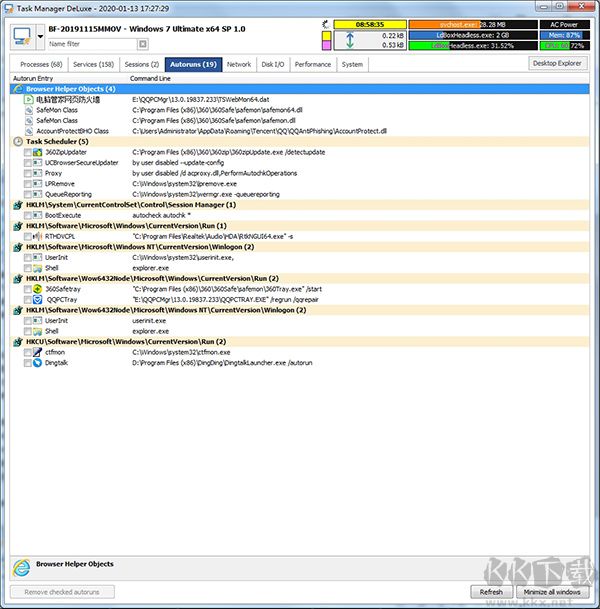
Task: Click the Shell folder icon under HKLM Winlogon
Action: (37, 268)
